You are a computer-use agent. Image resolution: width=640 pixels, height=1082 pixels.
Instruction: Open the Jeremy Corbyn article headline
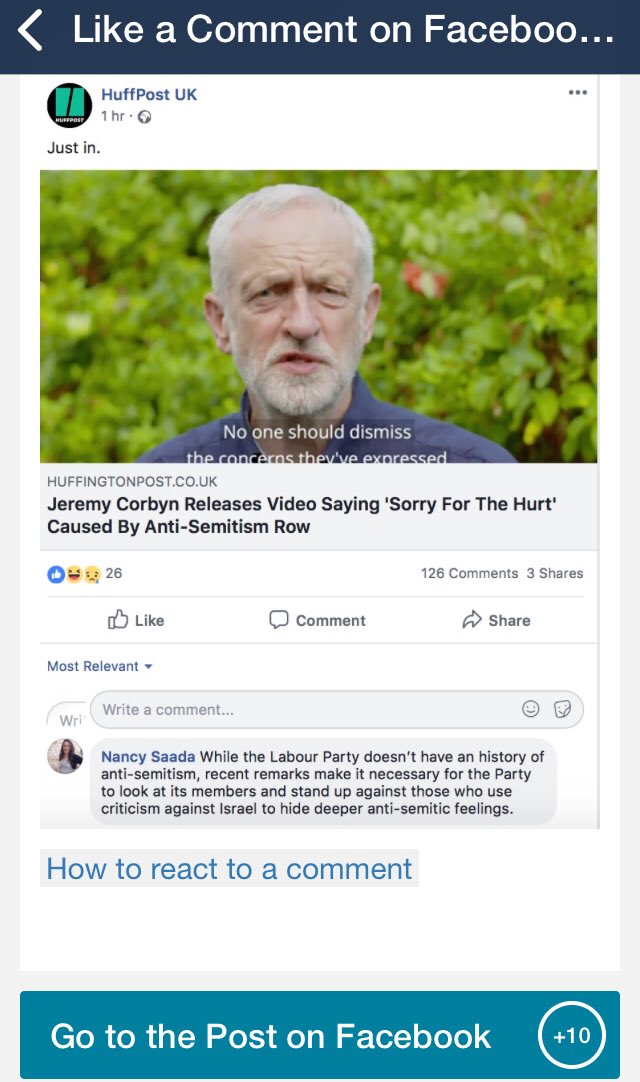(x=301, y=515)
